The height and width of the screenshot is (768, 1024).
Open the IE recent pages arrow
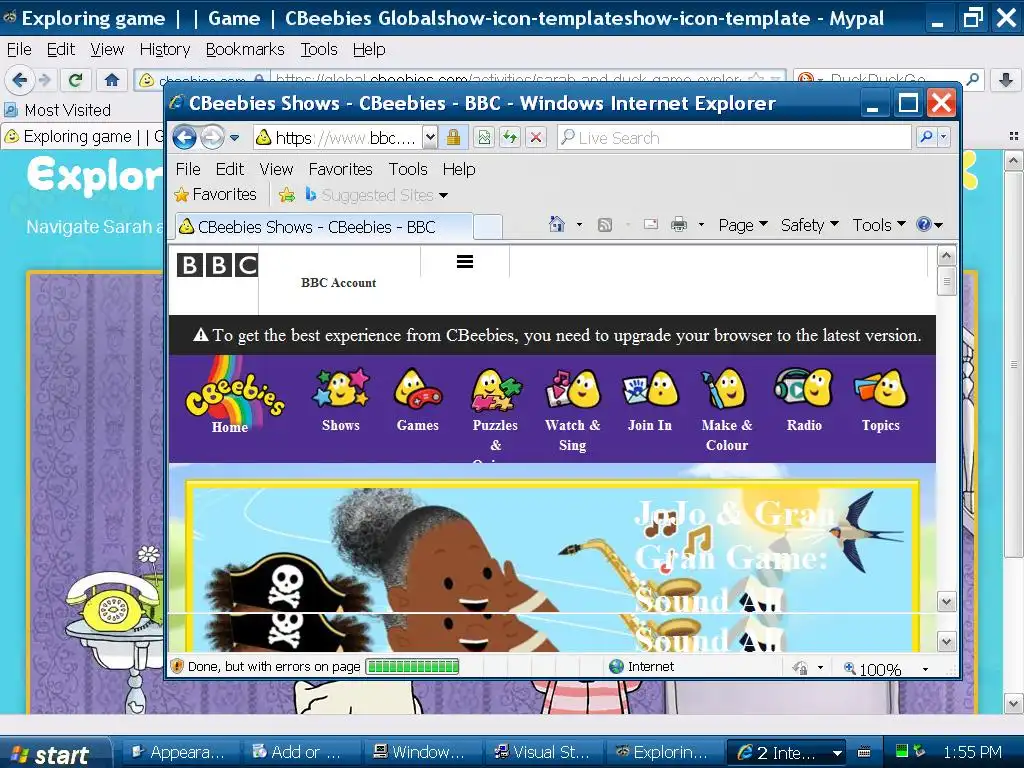point(234,138)
